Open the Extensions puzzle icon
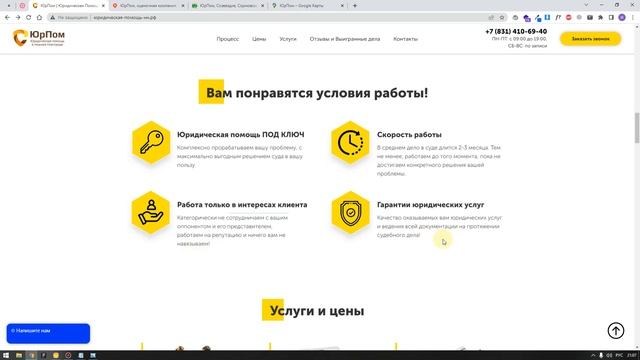 (x=600, y=18)
